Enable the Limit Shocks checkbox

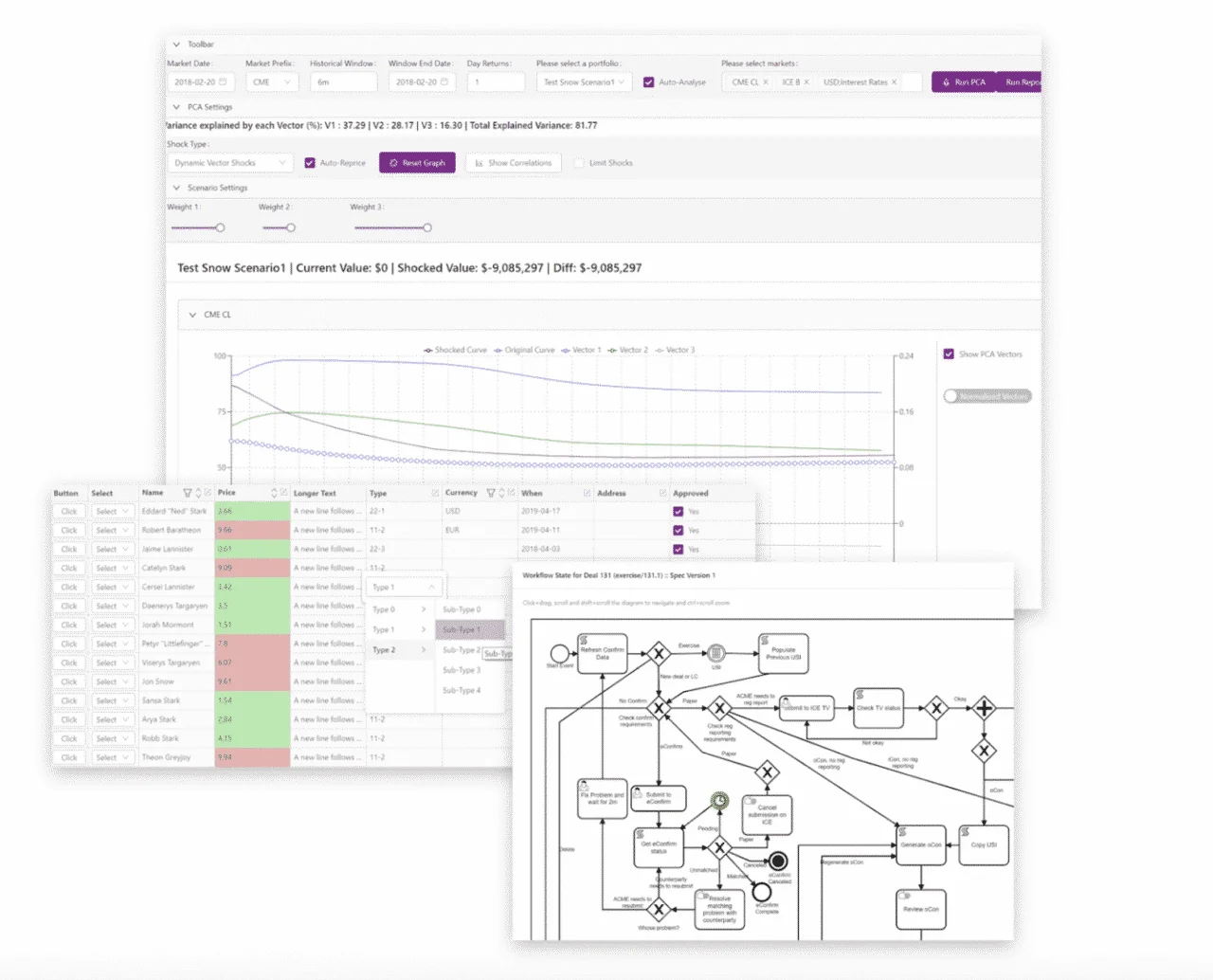[x=579, y=163]
